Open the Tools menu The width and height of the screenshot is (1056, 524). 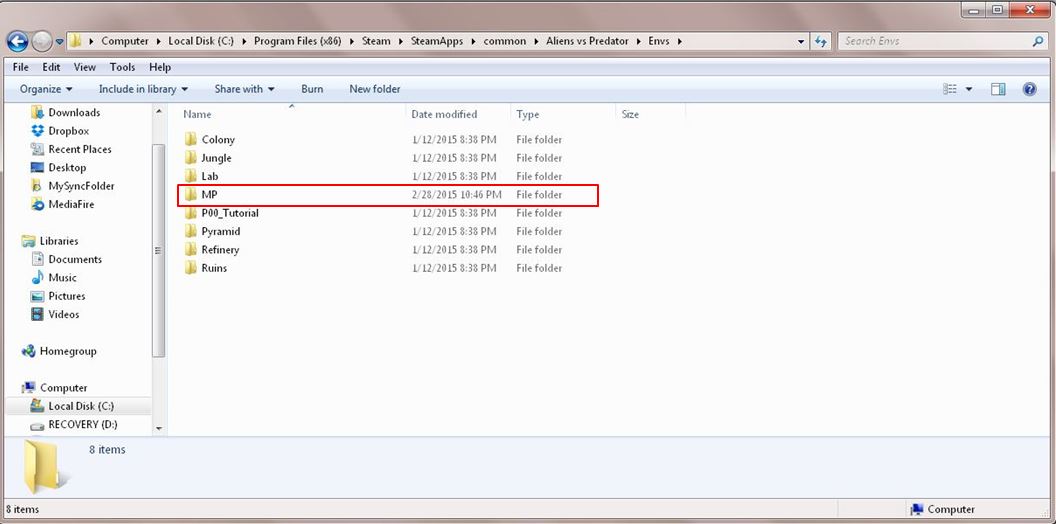click(x=123, y=67)
